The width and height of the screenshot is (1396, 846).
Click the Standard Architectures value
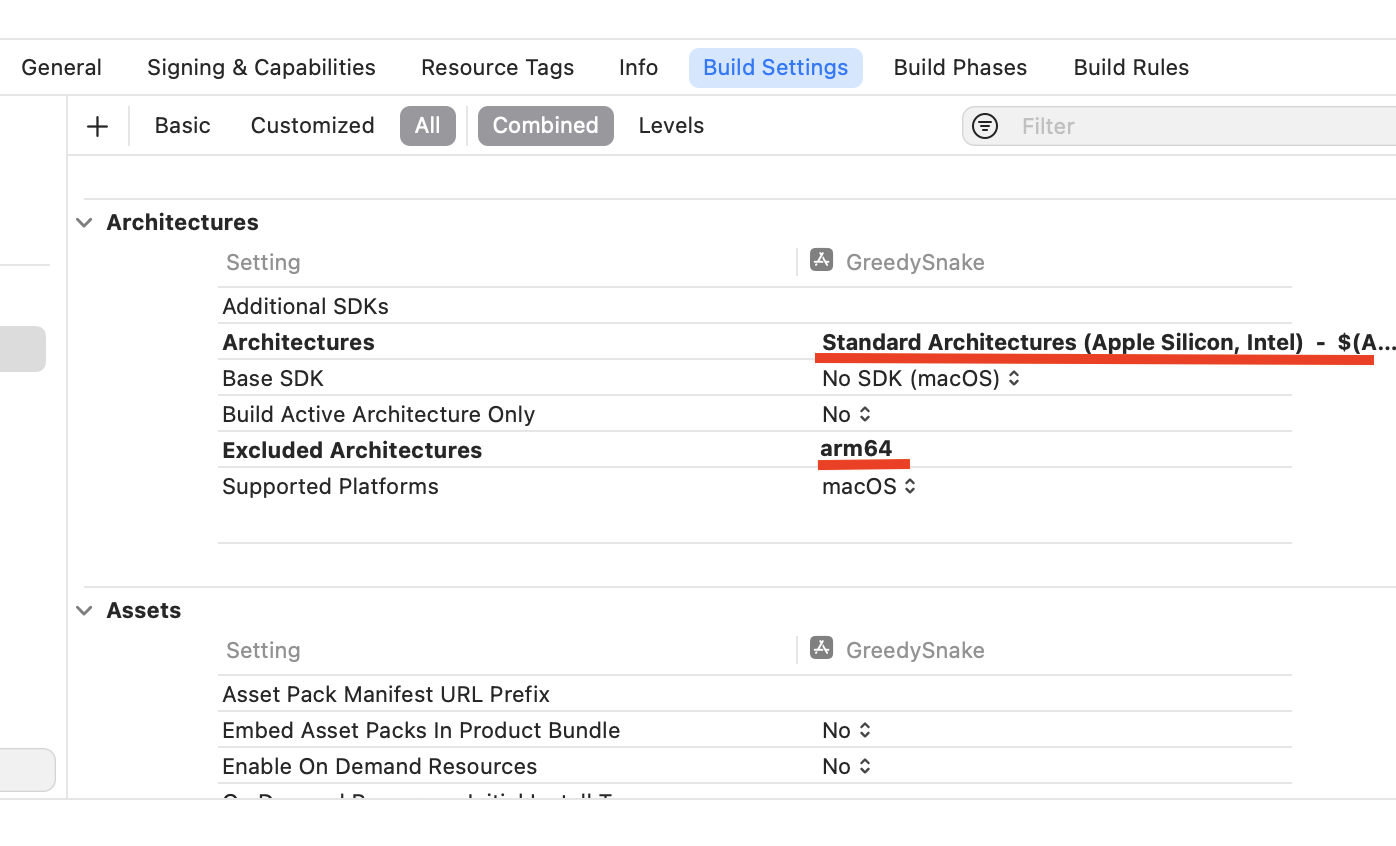[1108, 342]
